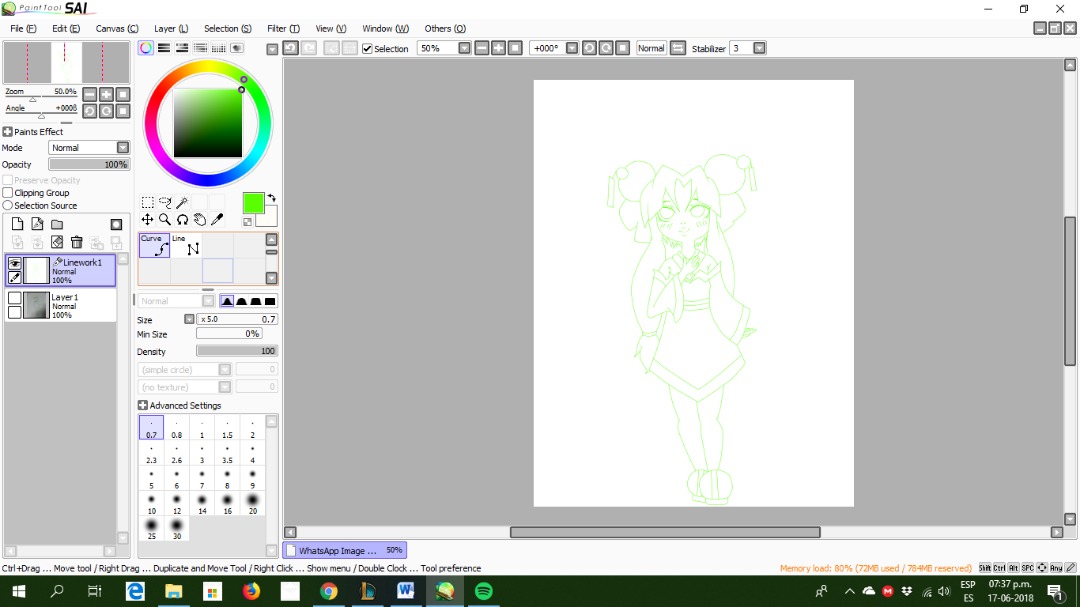
Task: Choose the Curve pen tool
Action: [154, 245]
